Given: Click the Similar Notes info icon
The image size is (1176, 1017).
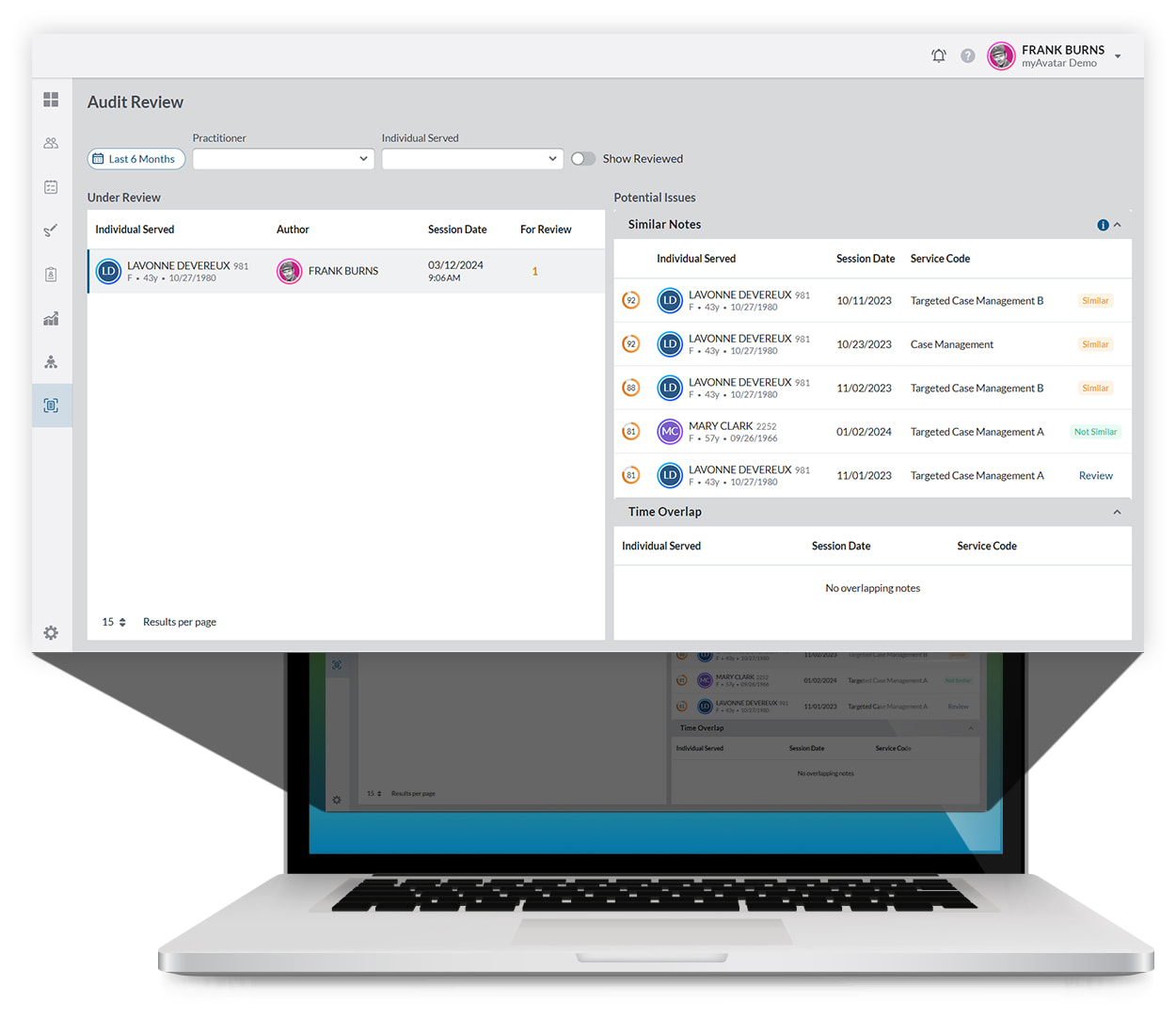Looking at the screenshot, I should (1103, 225).
